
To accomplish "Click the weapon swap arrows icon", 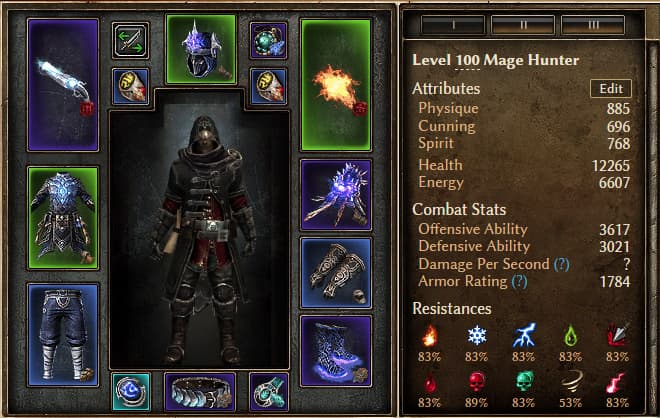I will tap(130, 41).
